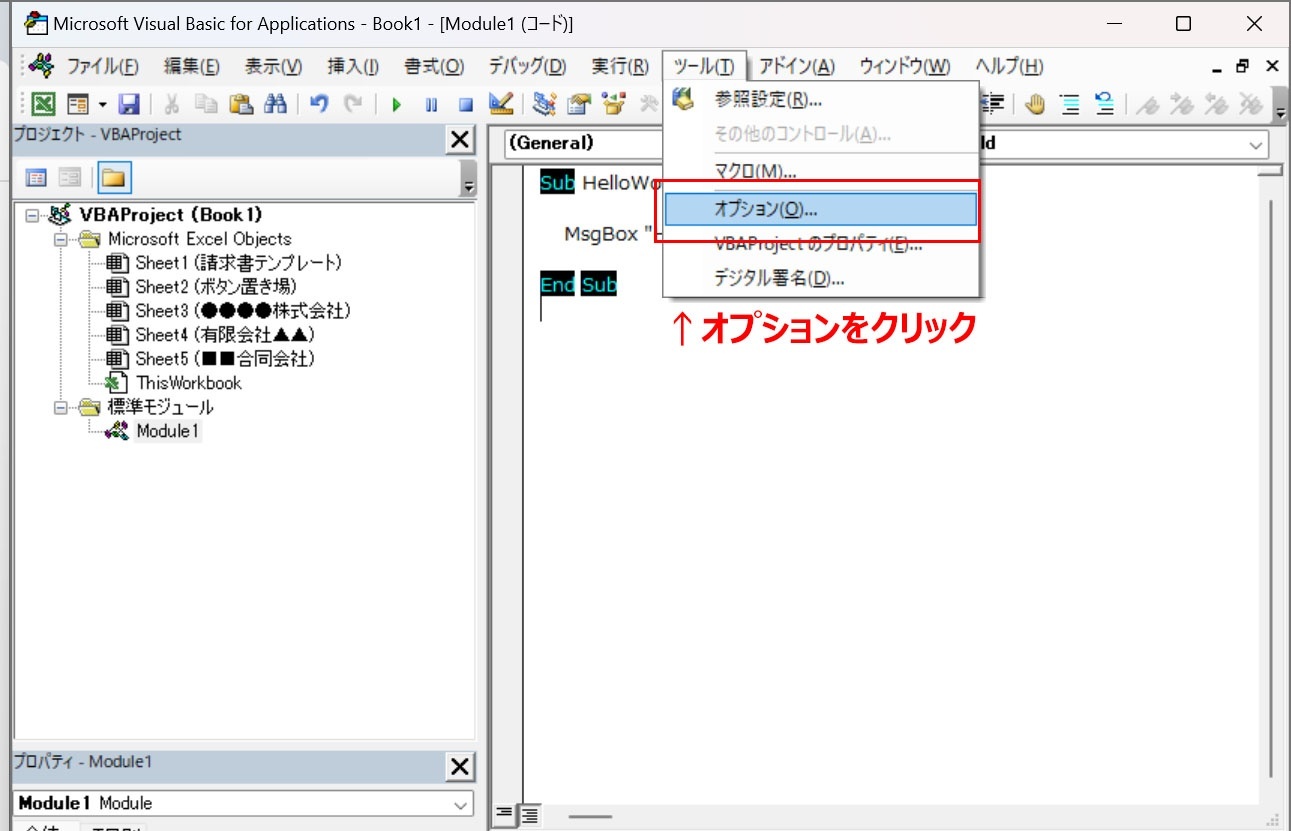This screenshot has height=831, width=1291.
Task: Collapse the VBAProject (Book1) tree node
Action: 32,215
